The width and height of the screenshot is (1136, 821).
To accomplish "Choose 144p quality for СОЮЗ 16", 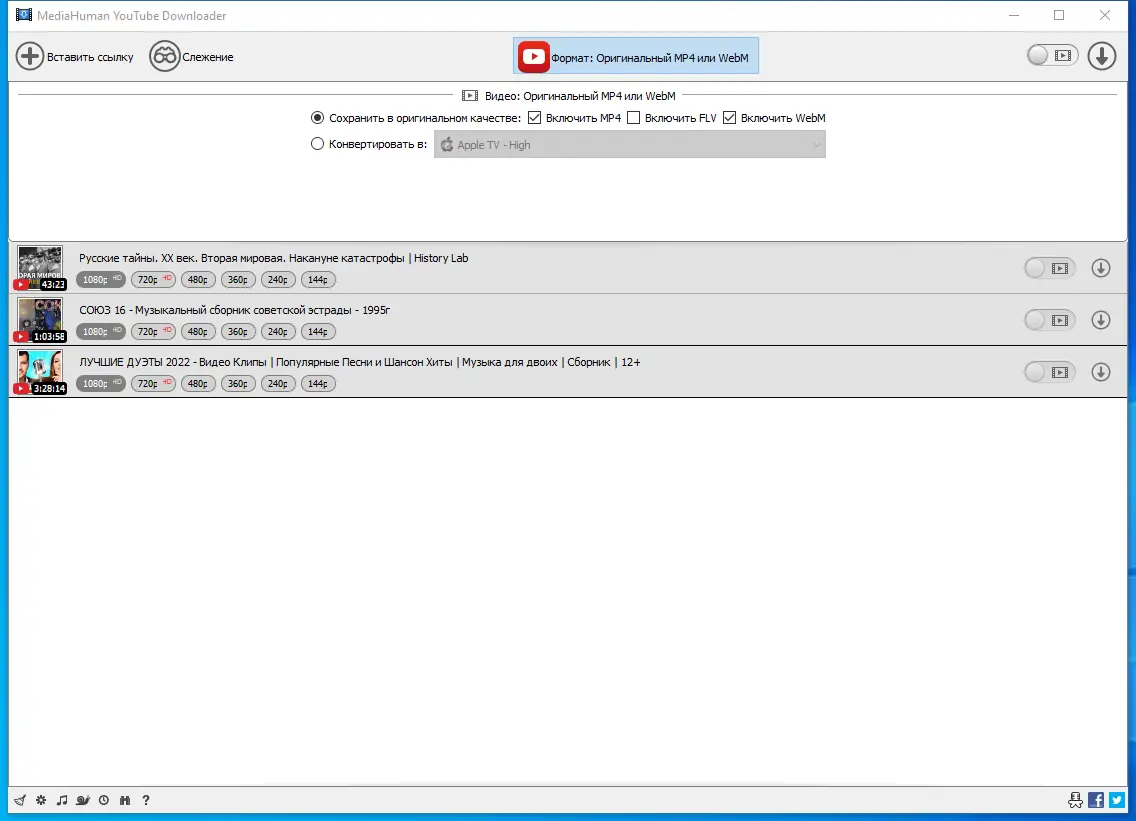I will tap(318, 332).
